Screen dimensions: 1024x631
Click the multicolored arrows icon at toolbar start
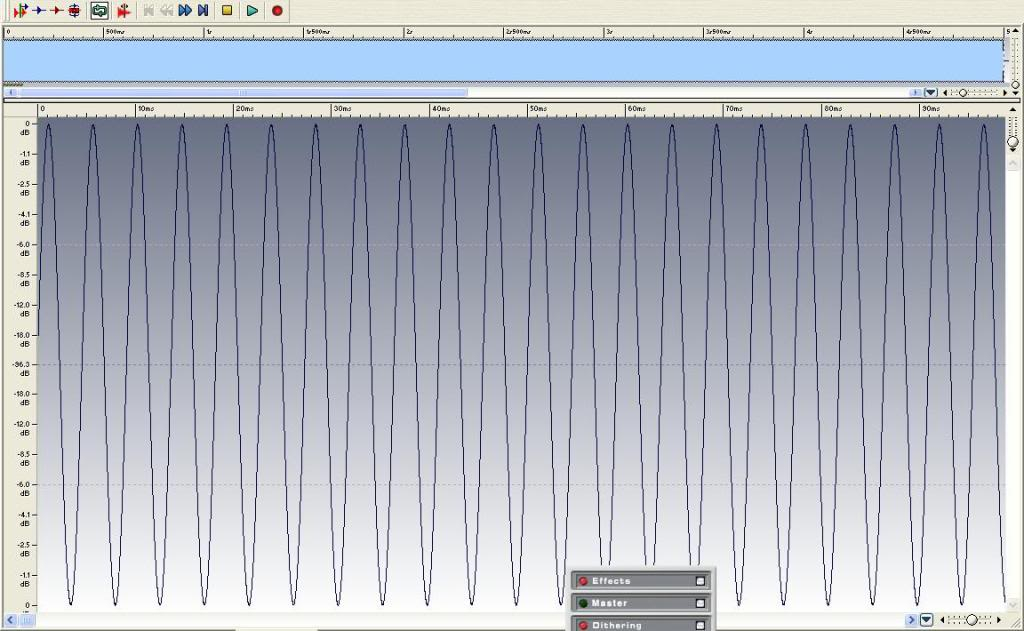click(21, 10)
